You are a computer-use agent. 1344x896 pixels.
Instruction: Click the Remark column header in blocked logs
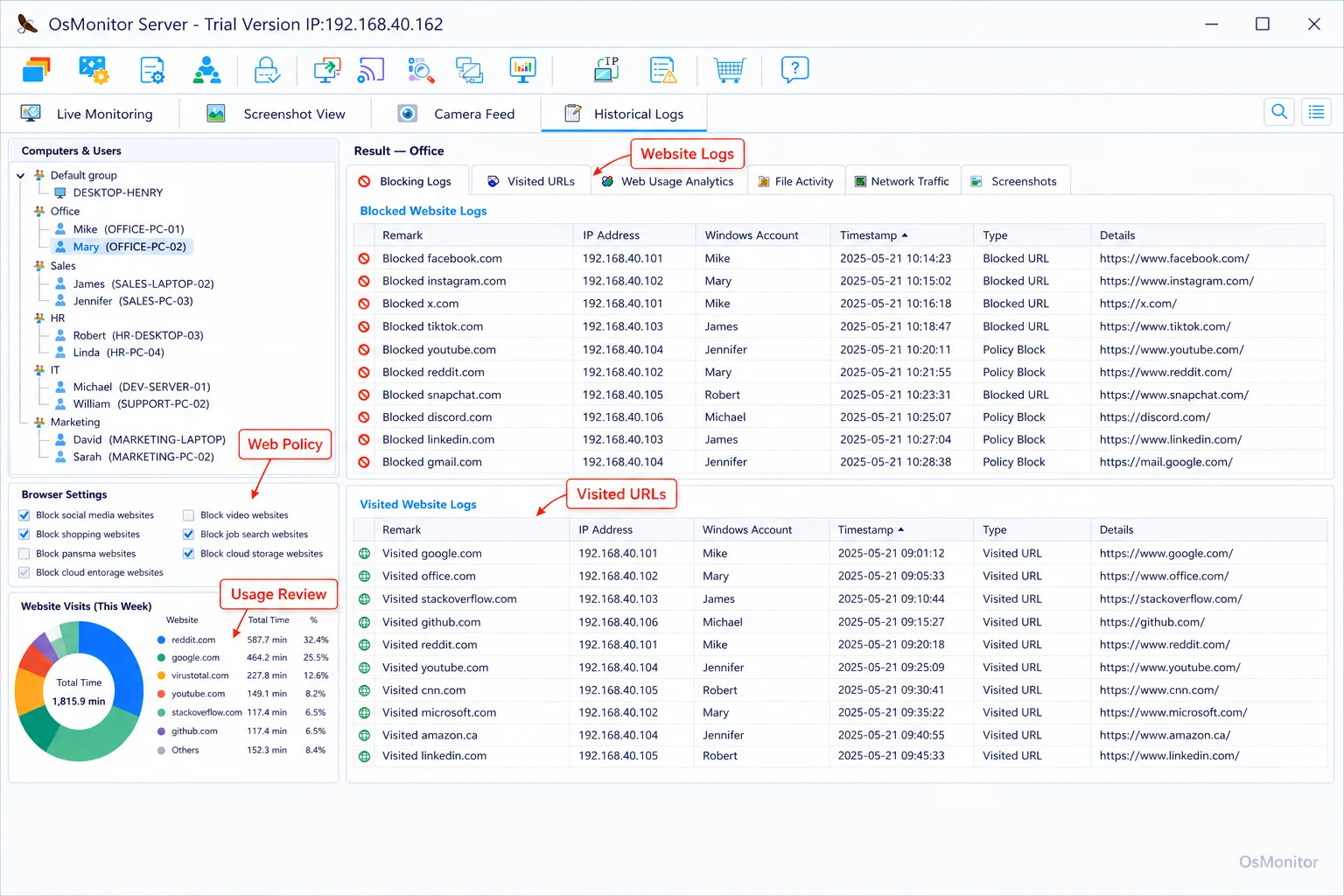(x=473, y=235)
